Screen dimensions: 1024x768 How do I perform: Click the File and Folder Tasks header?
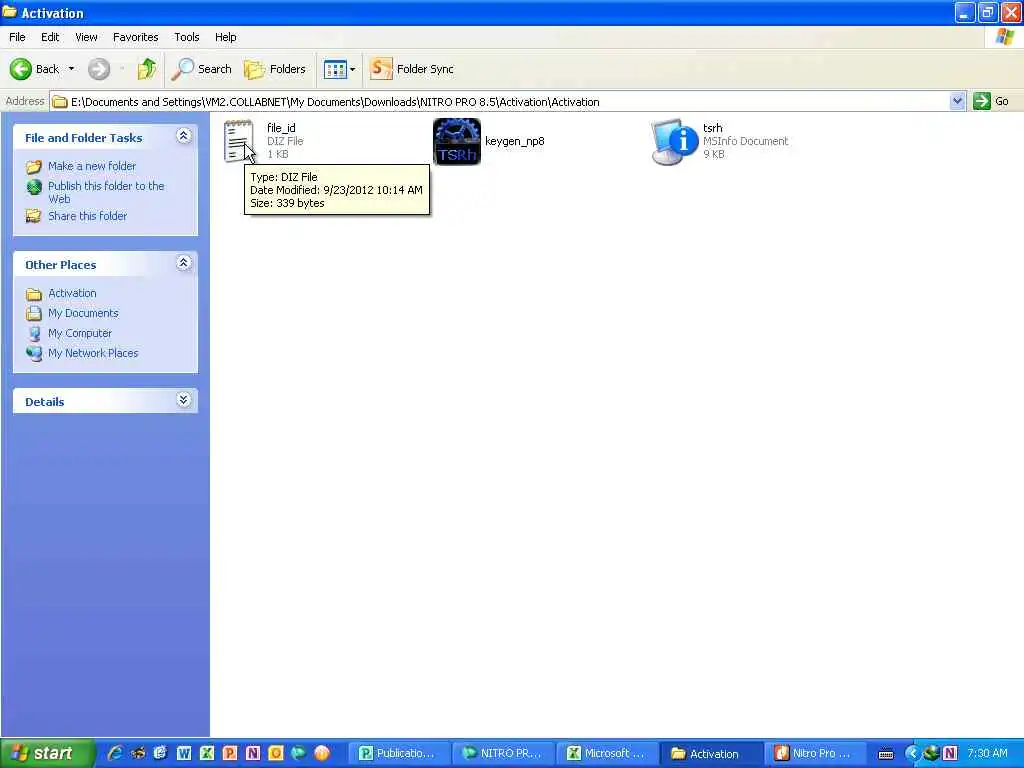(84, 138)
